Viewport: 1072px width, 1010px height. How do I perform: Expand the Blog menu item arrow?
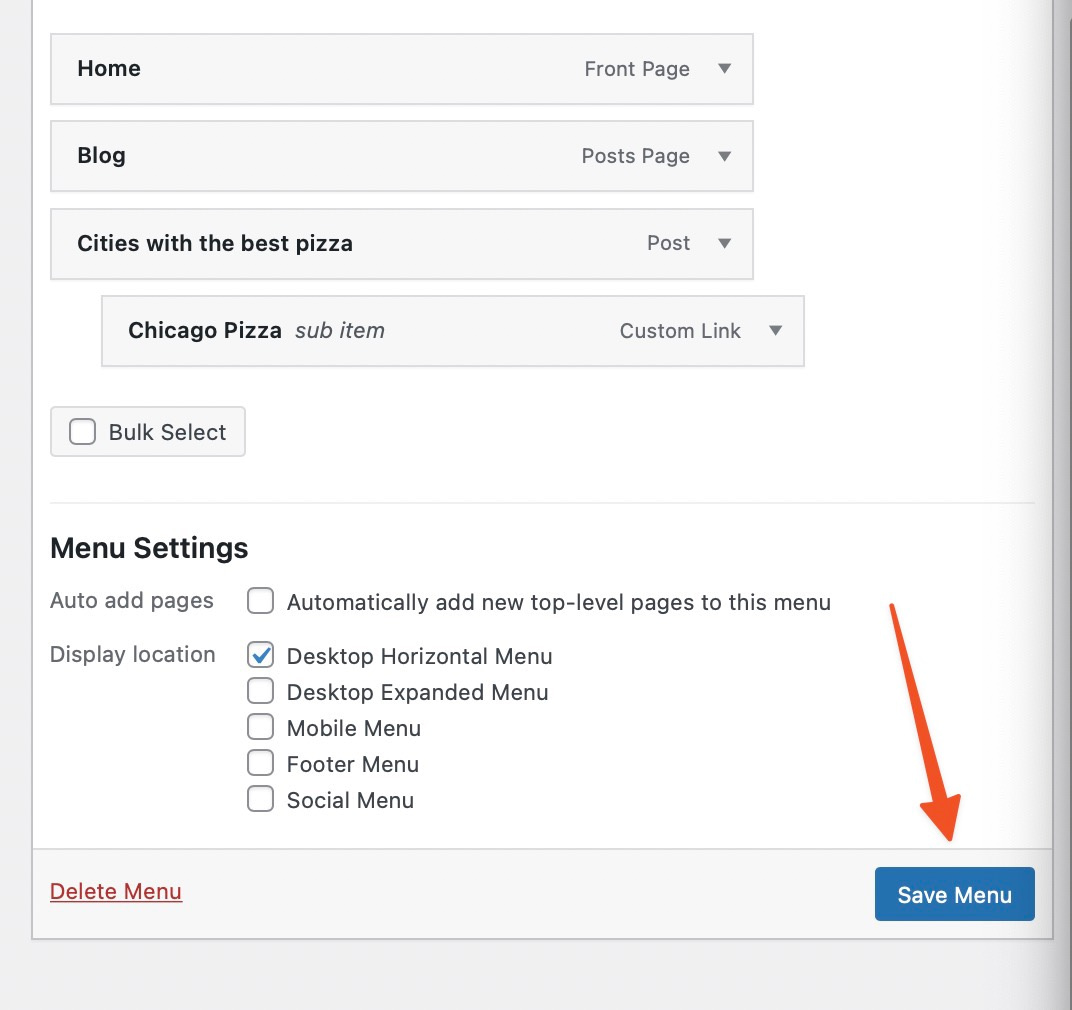[725, 156]
